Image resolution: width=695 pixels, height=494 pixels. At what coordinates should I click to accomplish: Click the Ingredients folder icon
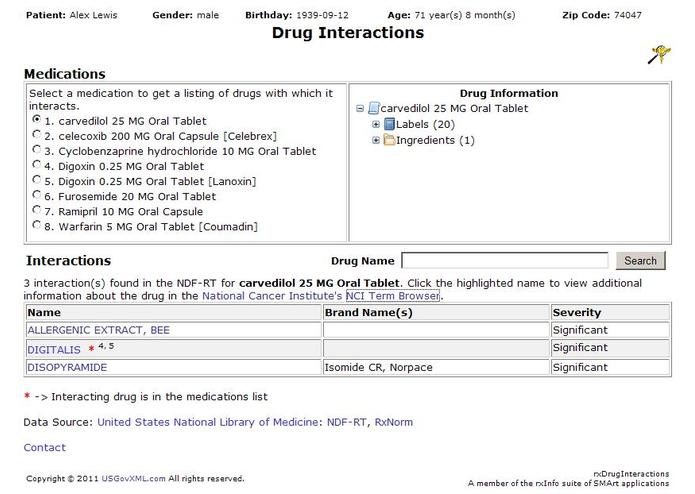pyautogui.click(x=389, y=140)
